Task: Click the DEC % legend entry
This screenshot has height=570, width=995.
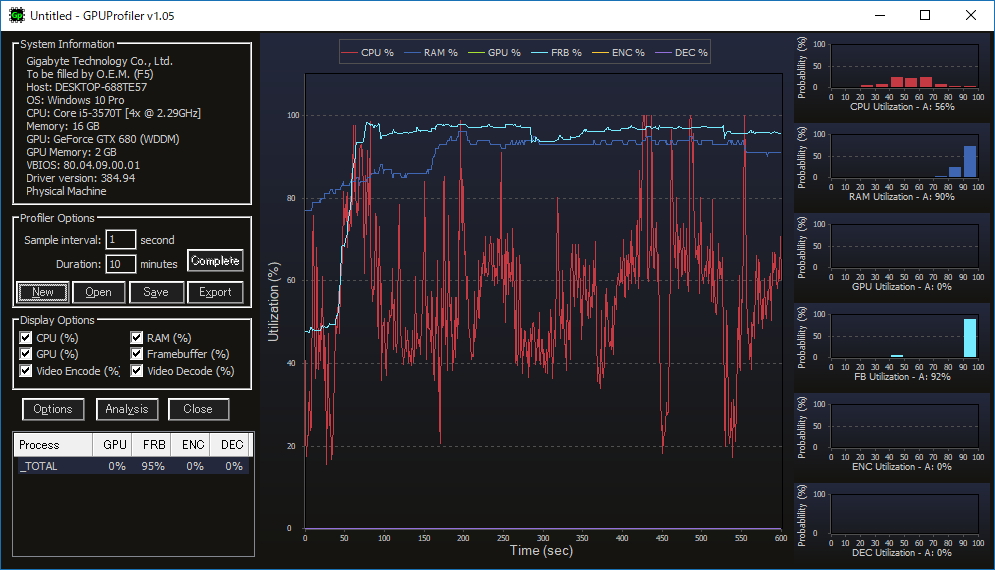Action: point(682,53)
